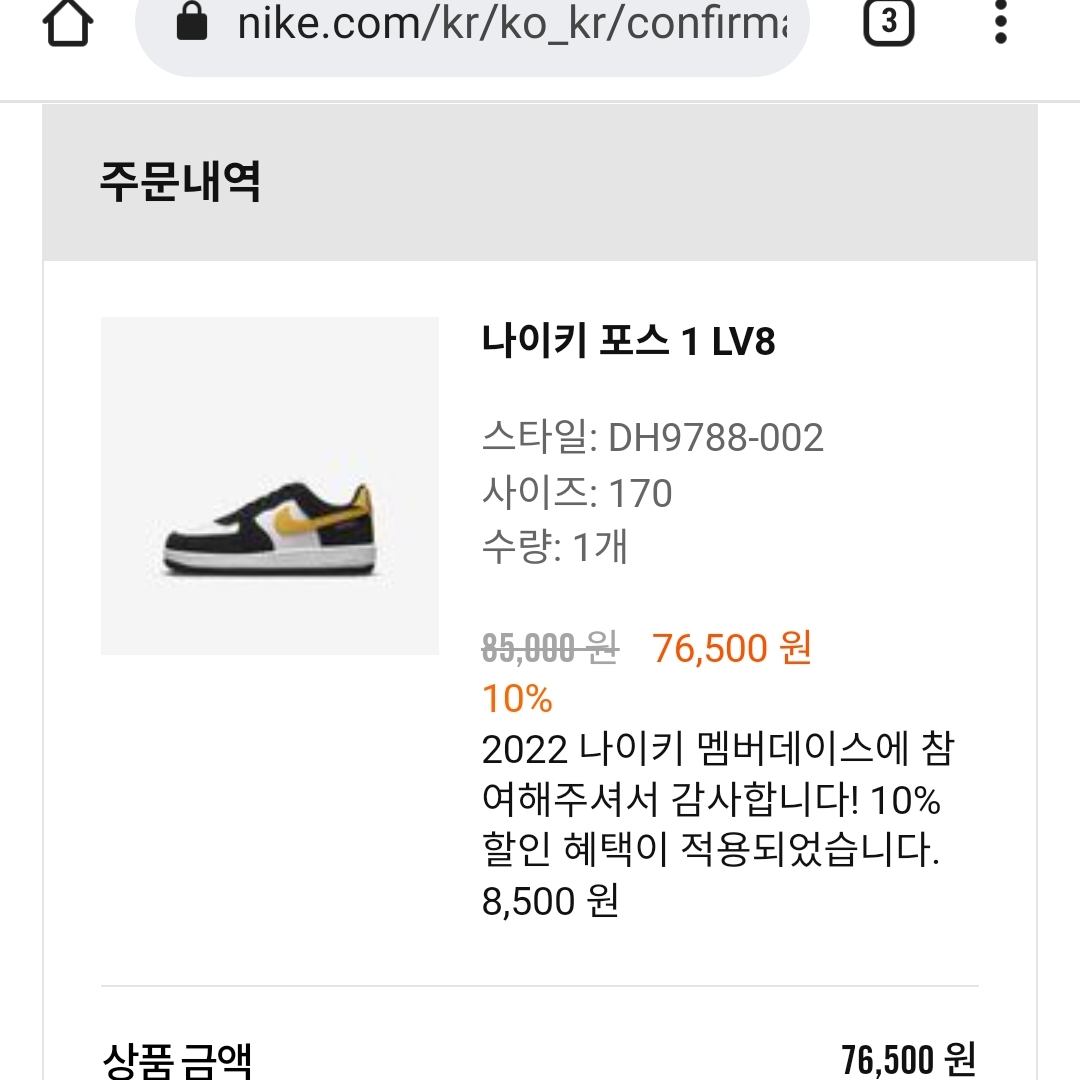Open the browser three-dot menu
The image size is (1080, 1080).
click(x=1000, y=23)
